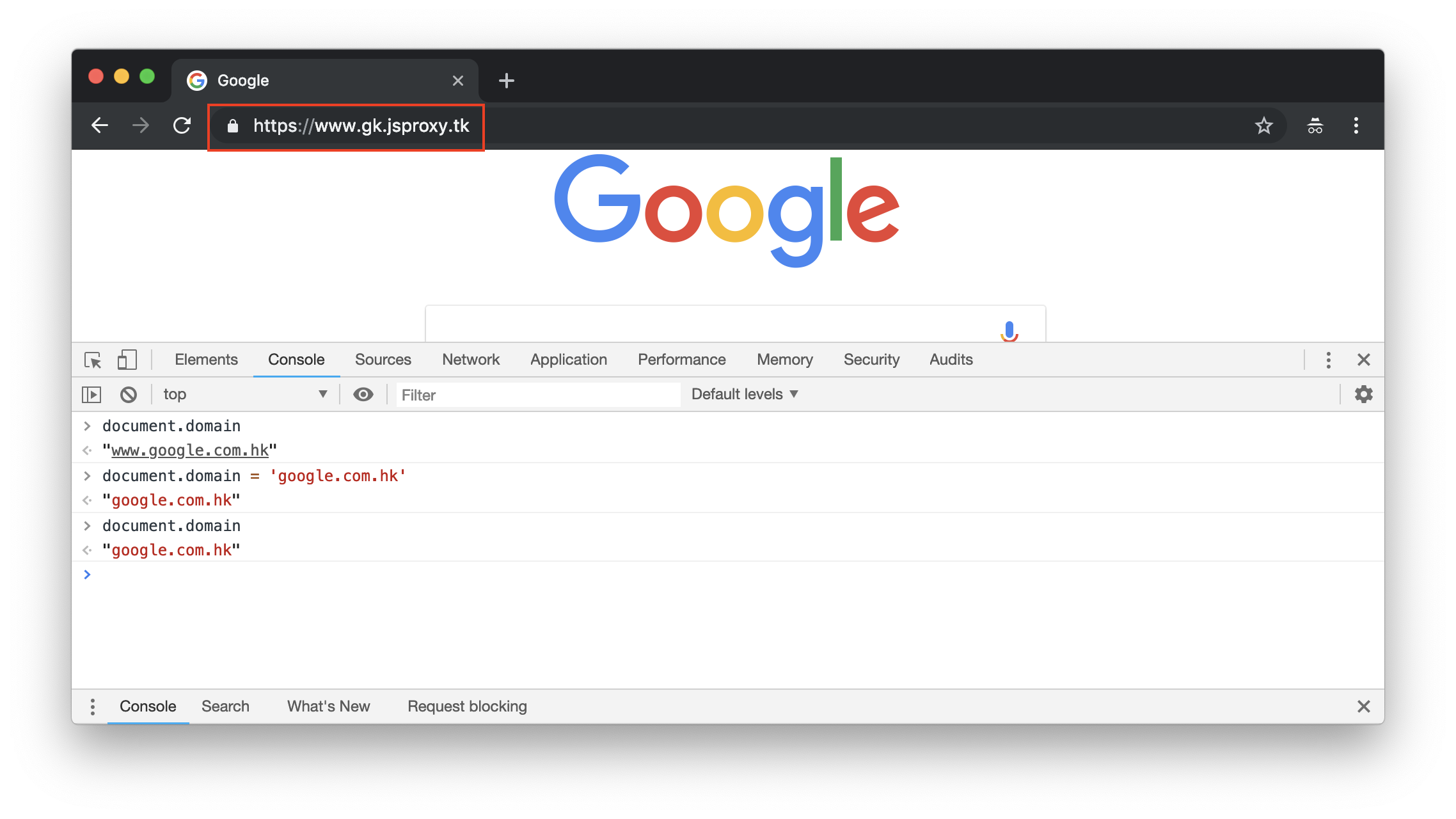
Task: Open console settings gear
Action: [x=1363, y=395]
